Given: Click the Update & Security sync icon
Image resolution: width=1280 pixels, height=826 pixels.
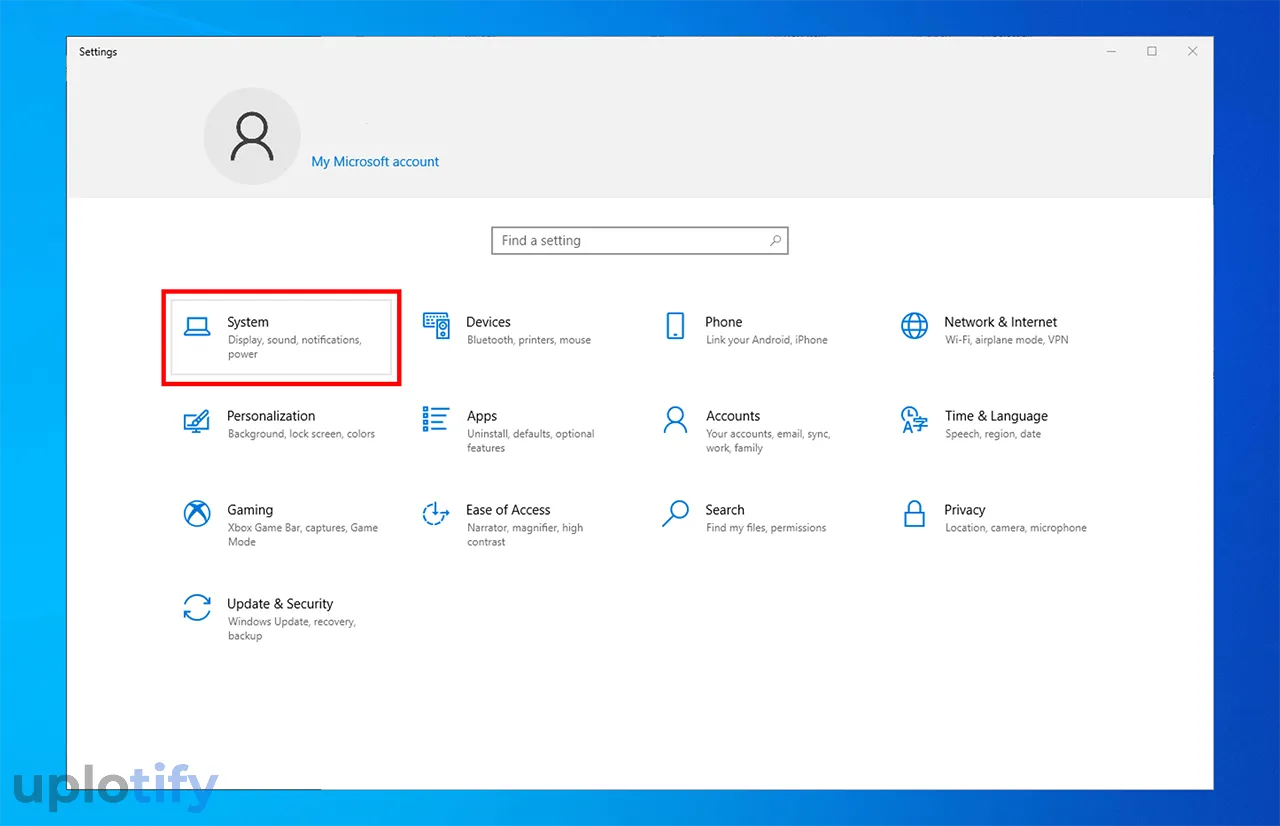Looking at the screenshot, I should click(197, 608).
